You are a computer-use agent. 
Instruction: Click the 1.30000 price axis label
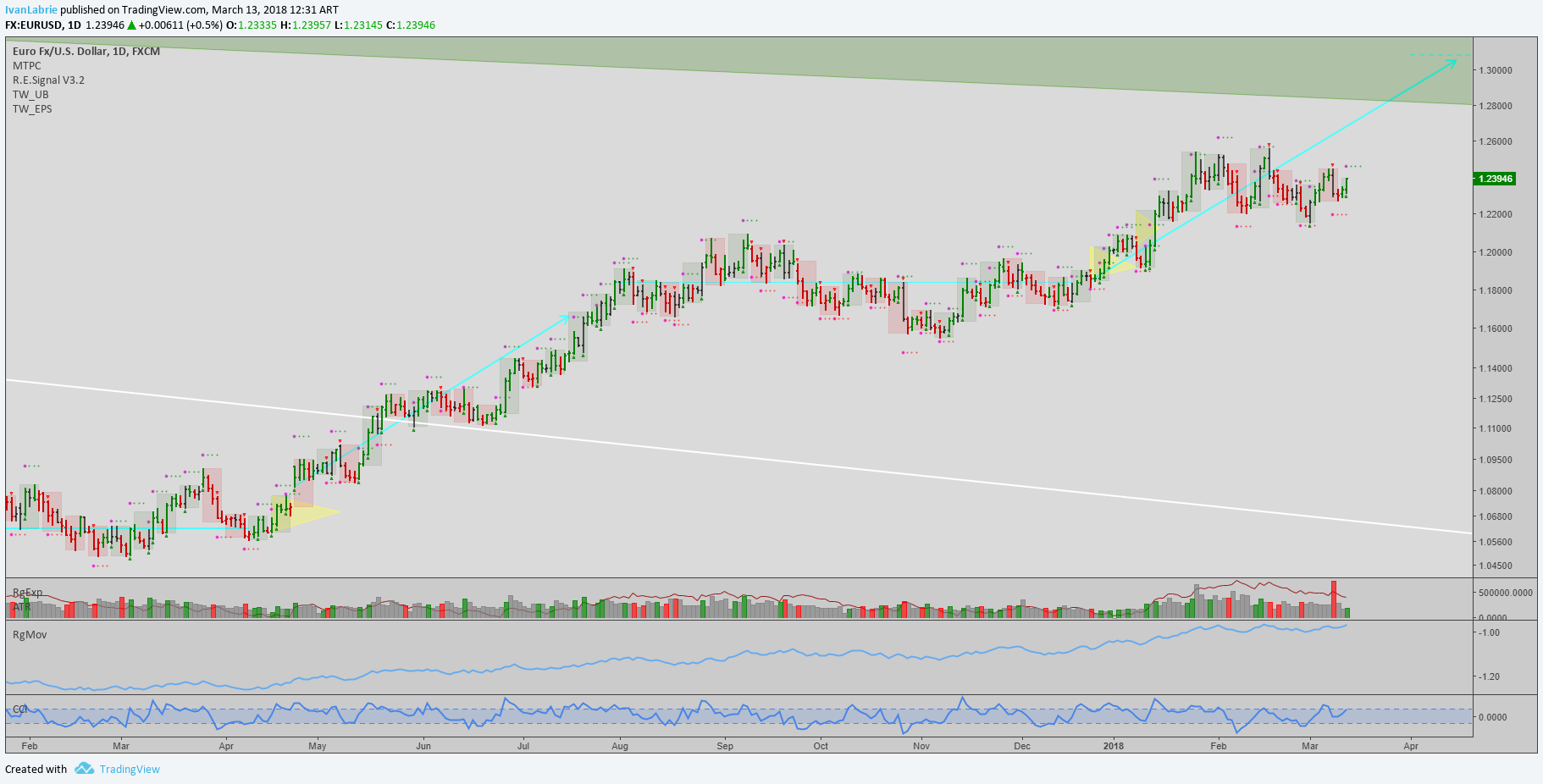click(1496, 70)
